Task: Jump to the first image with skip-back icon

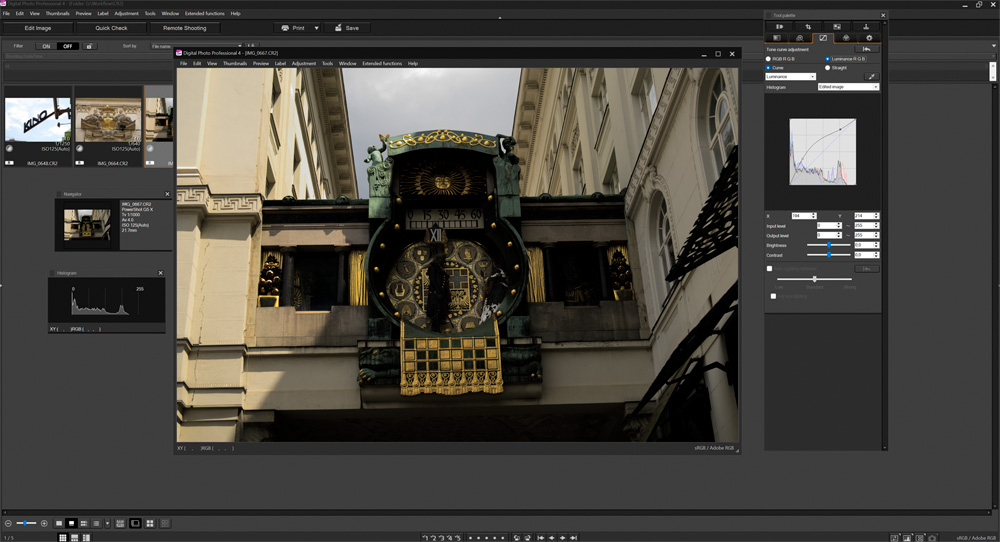Action: click(541, 538)
